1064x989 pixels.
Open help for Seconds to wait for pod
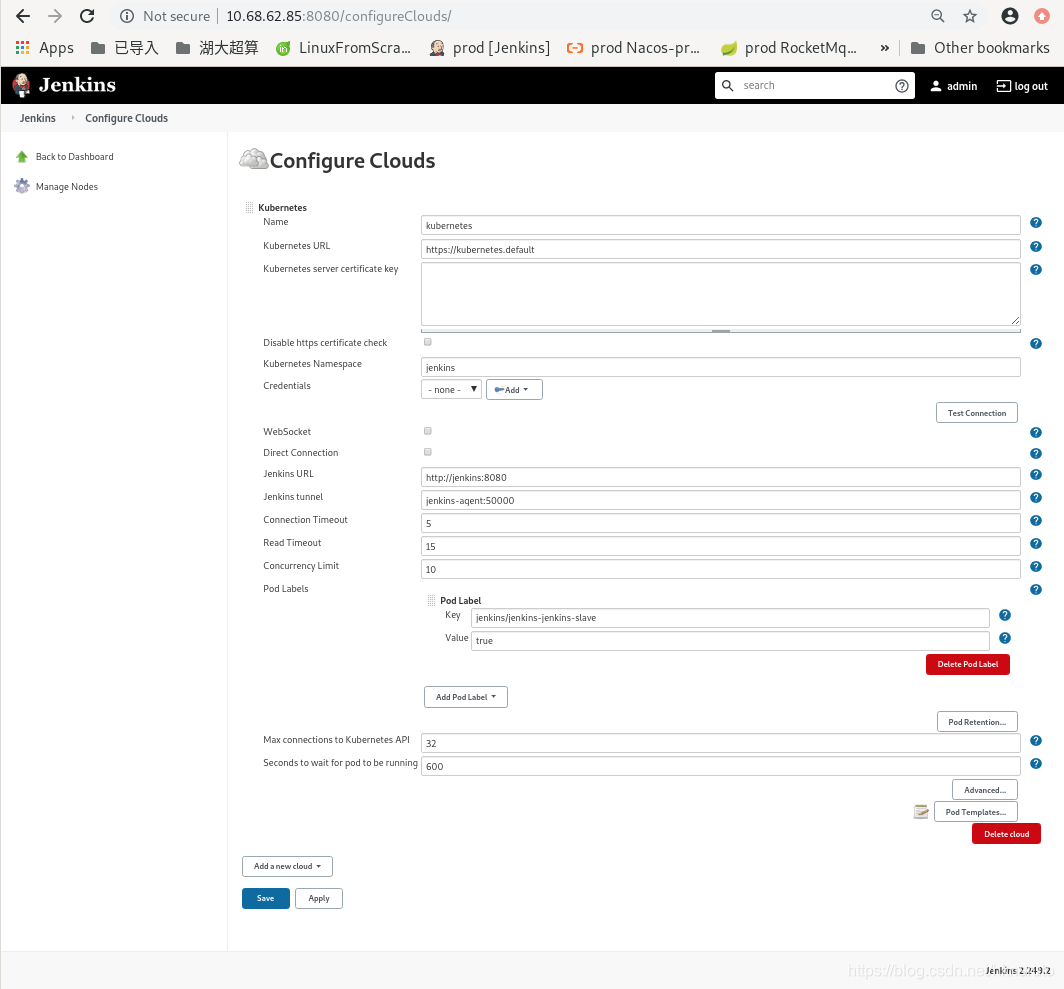coord(1036,764)
